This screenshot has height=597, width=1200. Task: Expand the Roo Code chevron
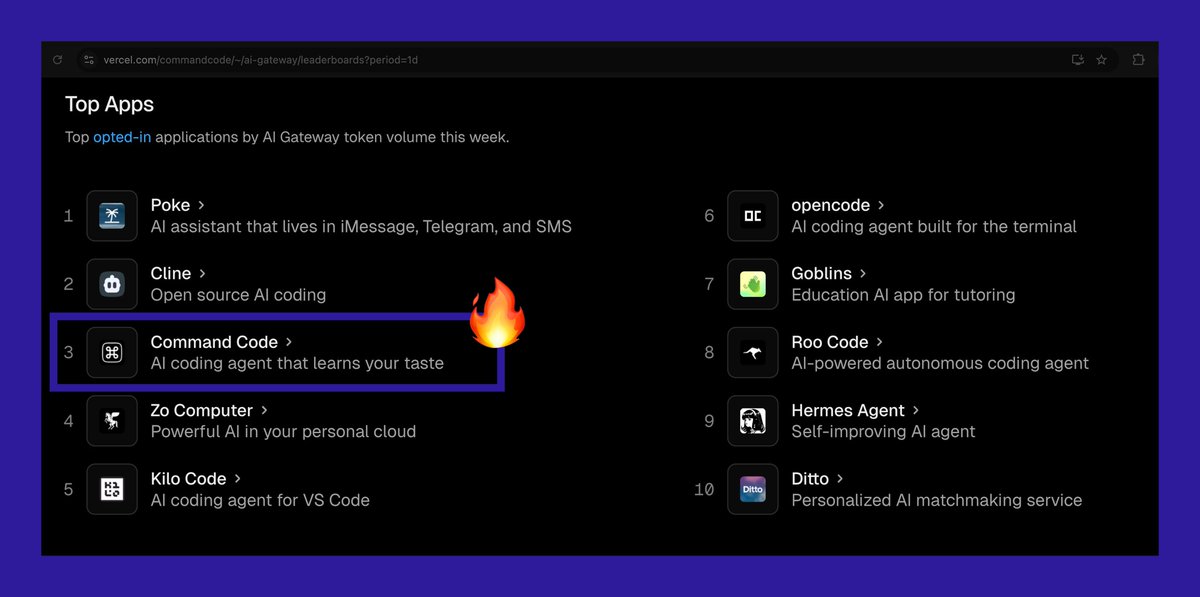tap(879, 342)
